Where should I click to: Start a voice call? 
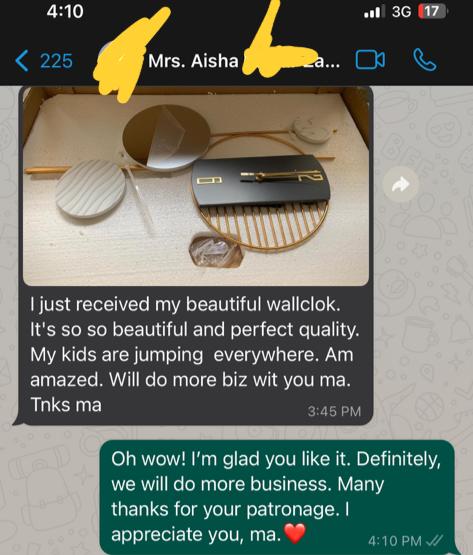[x=425, y=60]
